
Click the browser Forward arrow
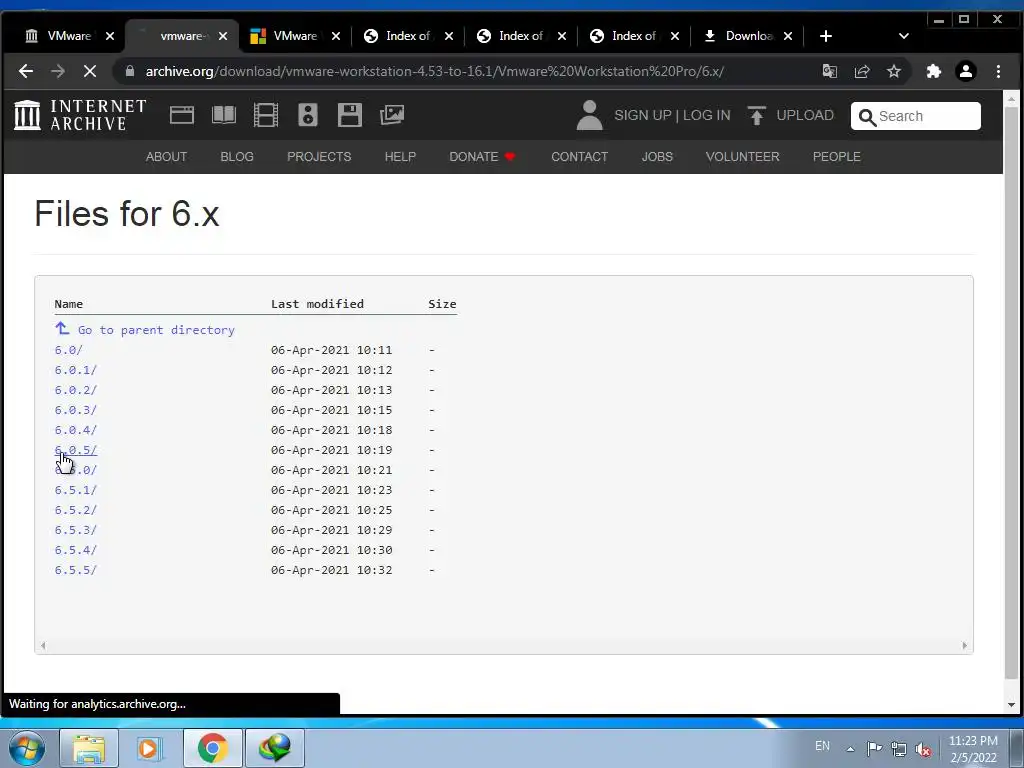57,71
